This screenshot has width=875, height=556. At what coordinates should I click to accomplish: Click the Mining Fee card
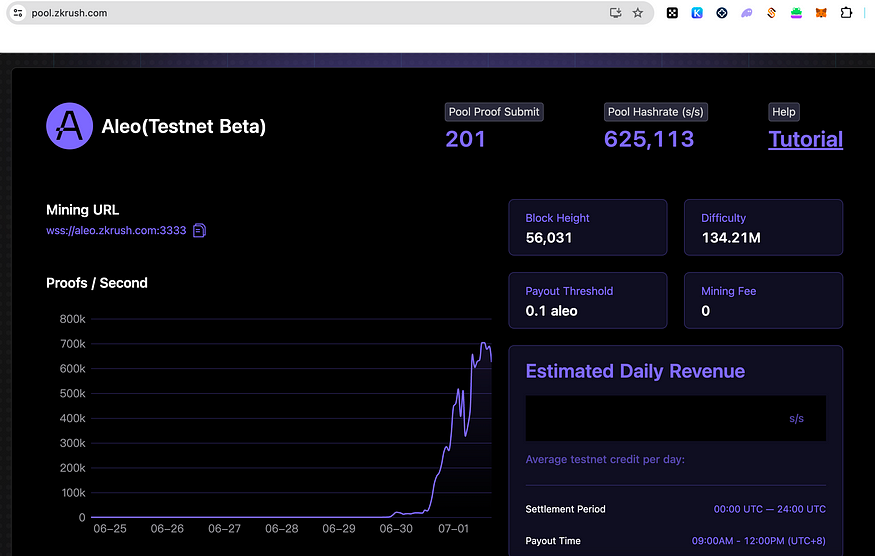(x=763, y=300)
